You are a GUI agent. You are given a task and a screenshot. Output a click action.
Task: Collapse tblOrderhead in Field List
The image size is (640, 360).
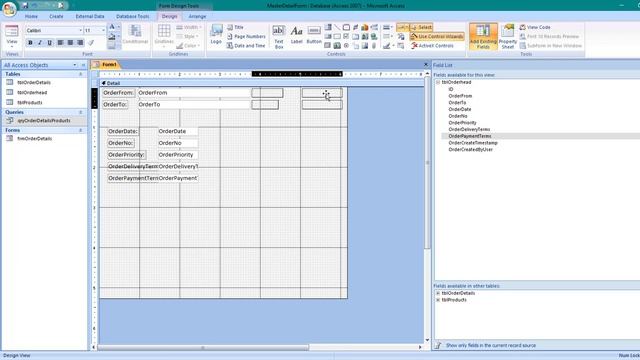tap(438, 82)
